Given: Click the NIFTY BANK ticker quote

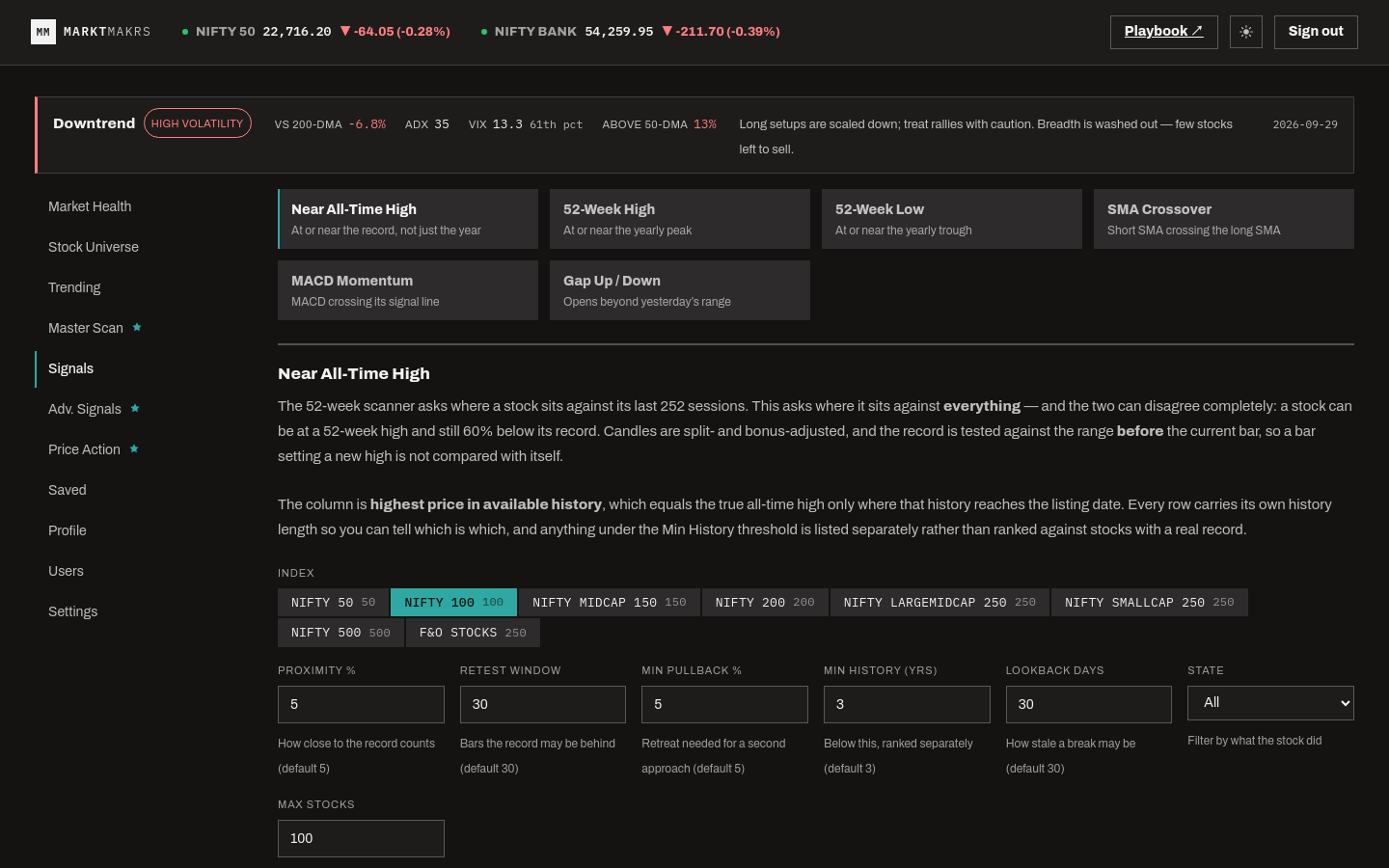Looking at the screenshot, I should point(631,32).
